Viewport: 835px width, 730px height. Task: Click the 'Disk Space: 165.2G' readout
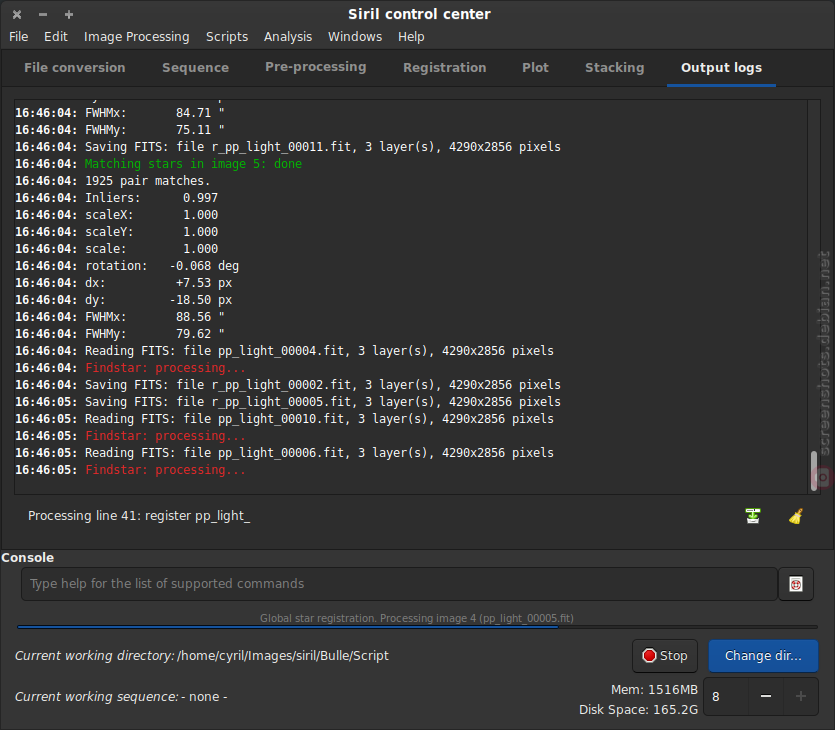(638, 710)
